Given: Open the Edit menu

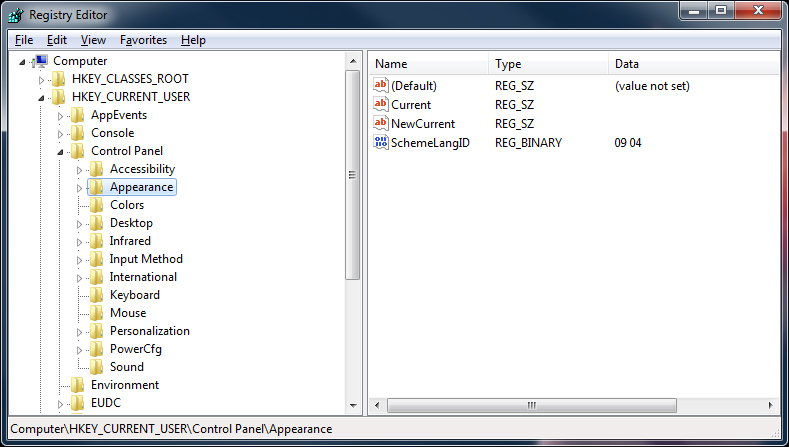Looking at the screenshot, I should [x=57, y=40].
